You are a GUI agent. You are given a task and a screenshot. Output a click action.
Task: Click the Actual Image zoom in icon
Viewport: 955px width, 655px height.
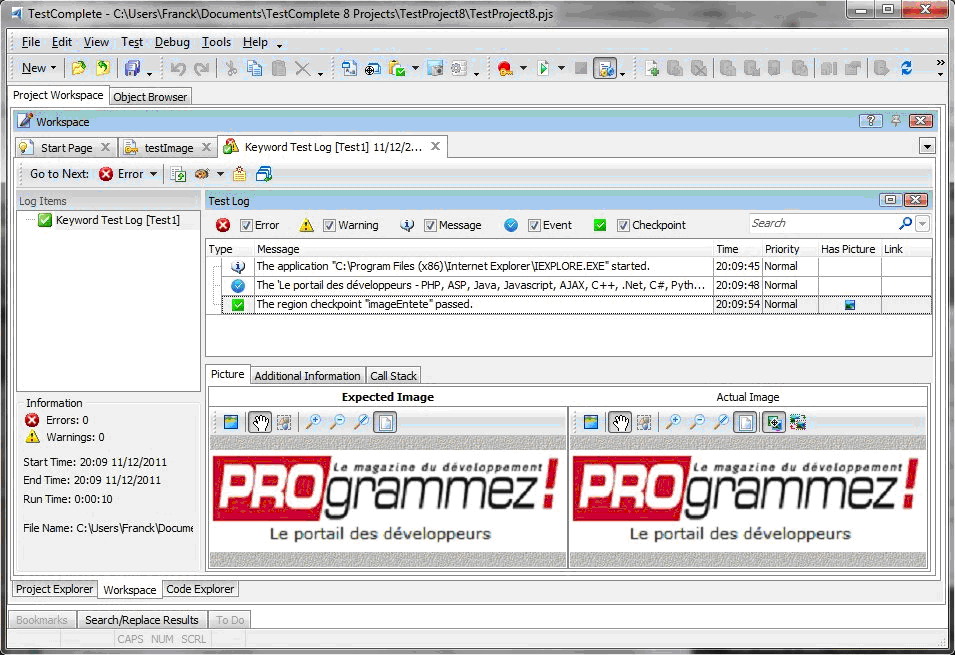click(x=673, y=422)
